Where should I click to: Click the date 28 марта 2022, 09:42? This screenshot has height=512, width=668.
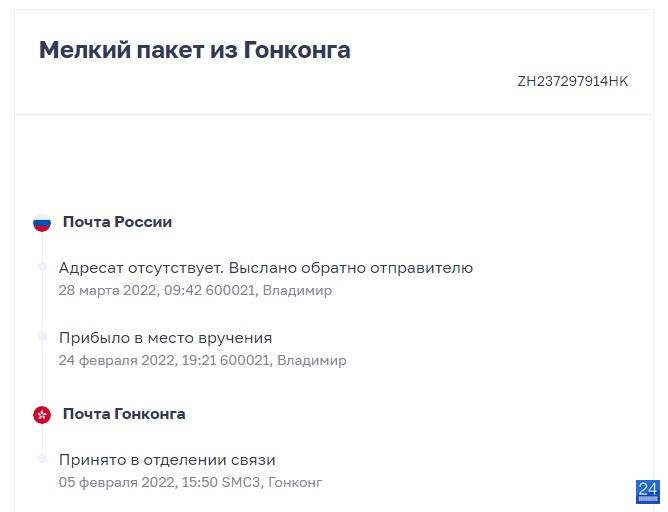130,291
